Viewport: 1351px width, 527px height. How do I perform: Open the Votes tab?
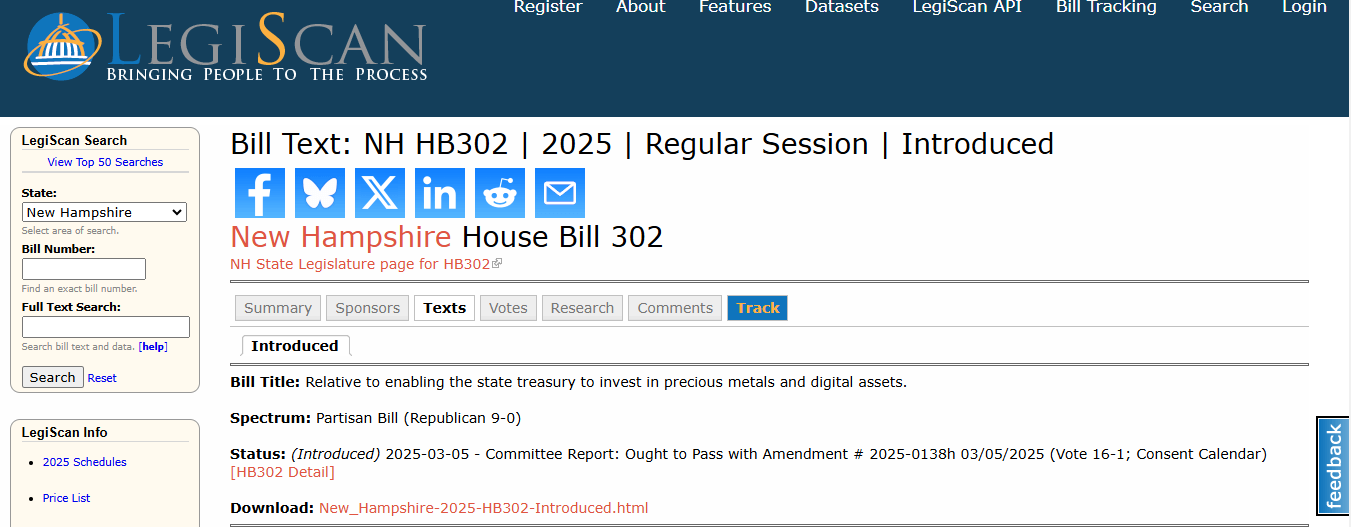pos(508,308)
